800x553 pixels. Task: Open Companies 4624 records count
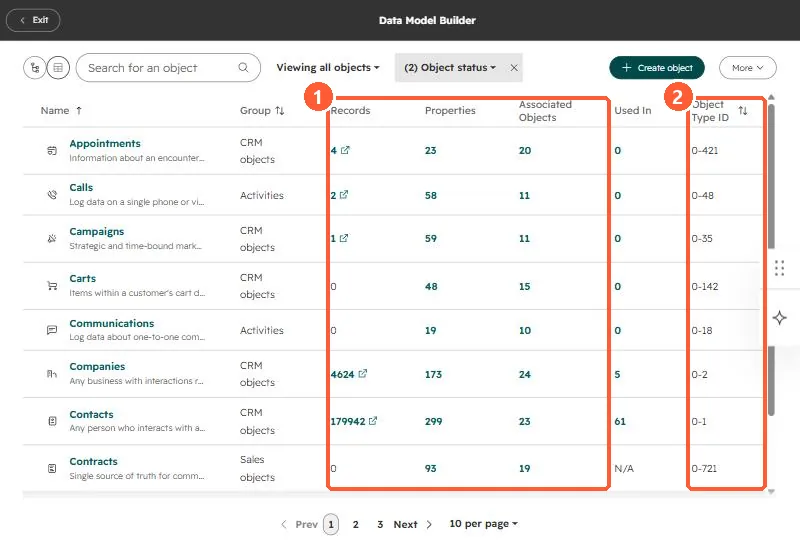click(342, 374)
